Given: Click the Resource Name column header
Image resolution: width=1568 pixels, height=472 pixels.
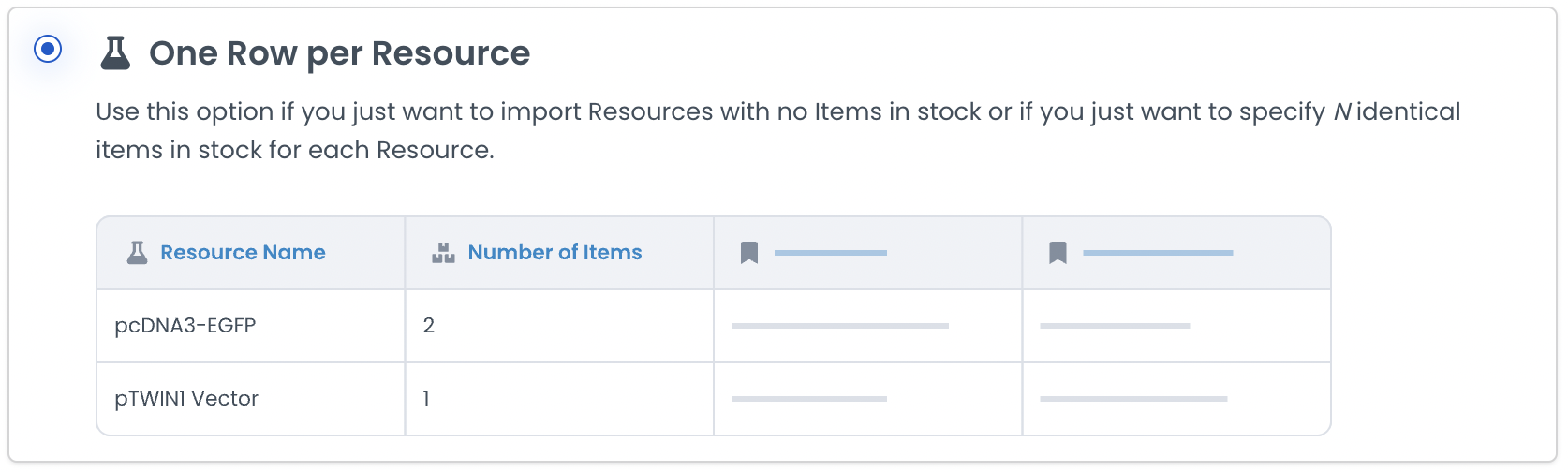Looking at the screenshot, I should pyautogui.click(x=243, y=253).
